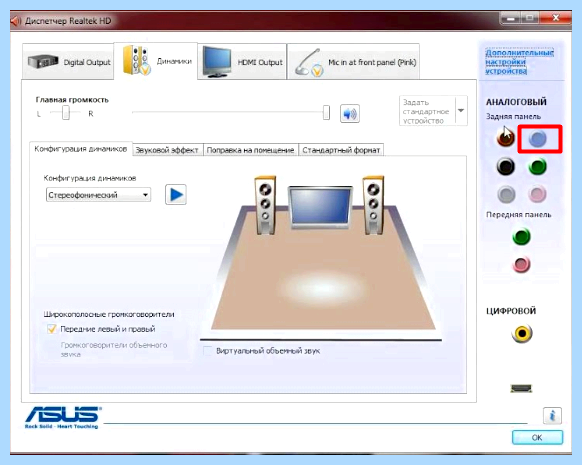Open the Задать стандартное устройство dropdown arrow
Screen dimensions: 582x465
461,111
